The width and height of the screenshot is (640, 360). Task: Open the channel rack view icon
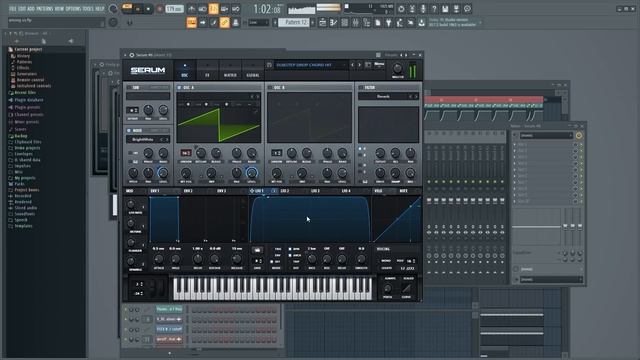(x=344, y=23)
